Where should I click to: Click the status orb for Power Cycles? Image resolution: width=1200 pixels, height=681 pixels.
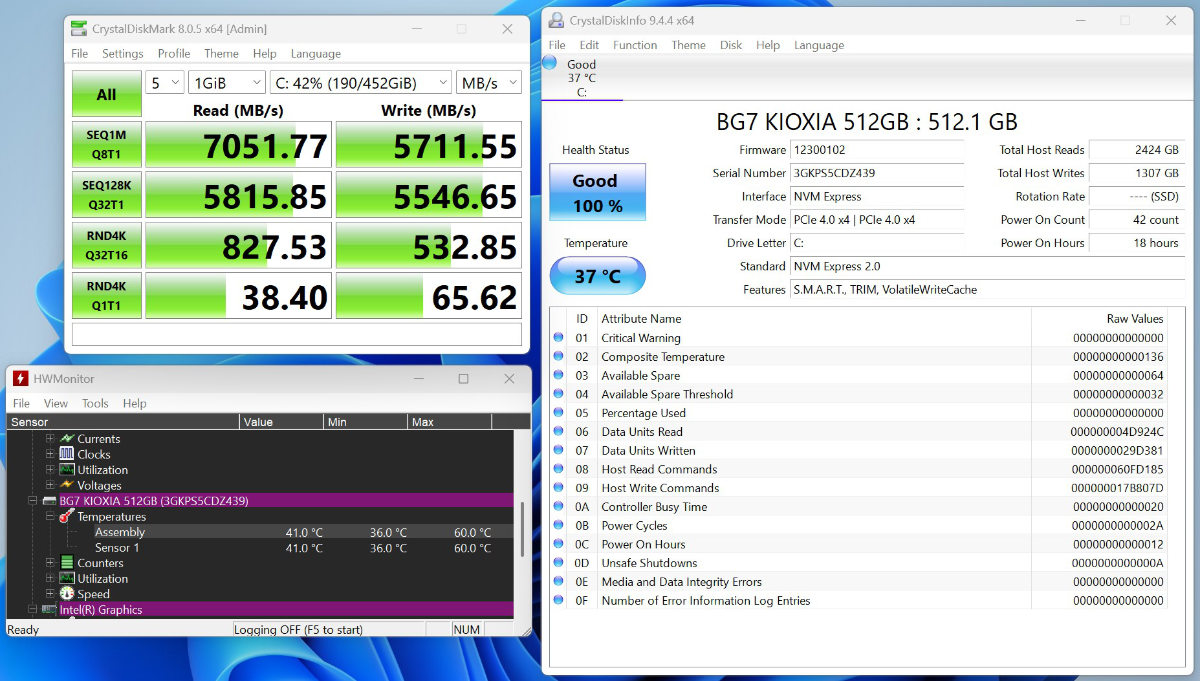click(558, 525)
